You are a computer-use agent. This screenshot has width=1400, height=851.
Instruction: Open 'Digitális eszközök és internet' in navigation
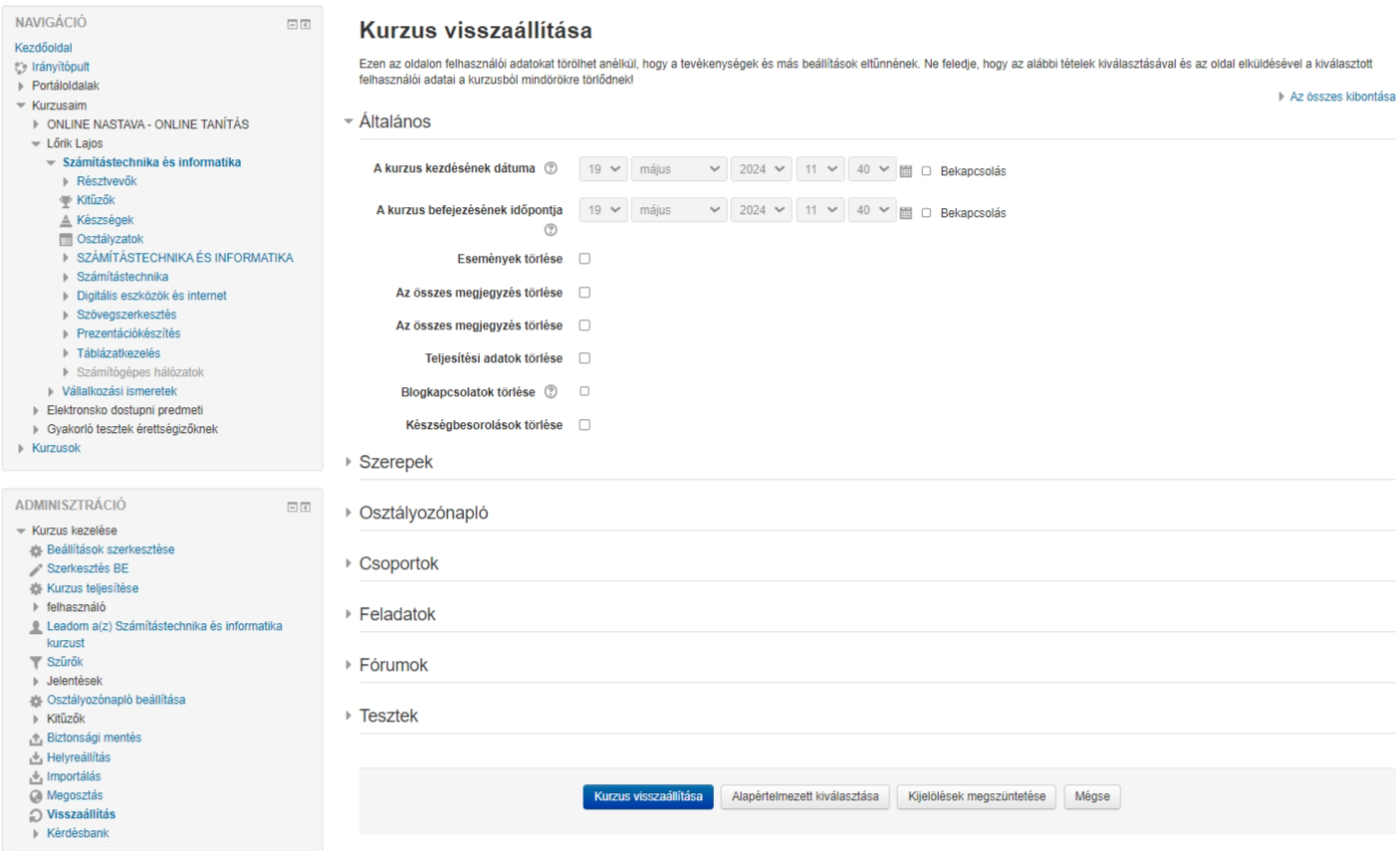click(151, 296)
